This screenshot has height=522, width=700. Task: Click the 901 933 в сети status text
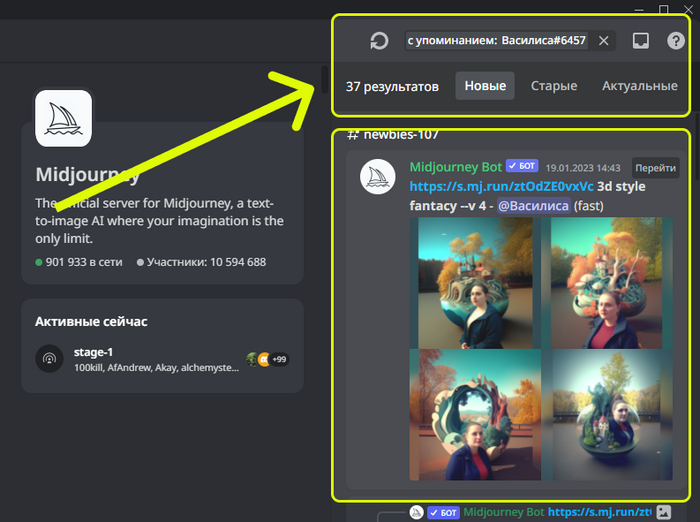point(84,262)
